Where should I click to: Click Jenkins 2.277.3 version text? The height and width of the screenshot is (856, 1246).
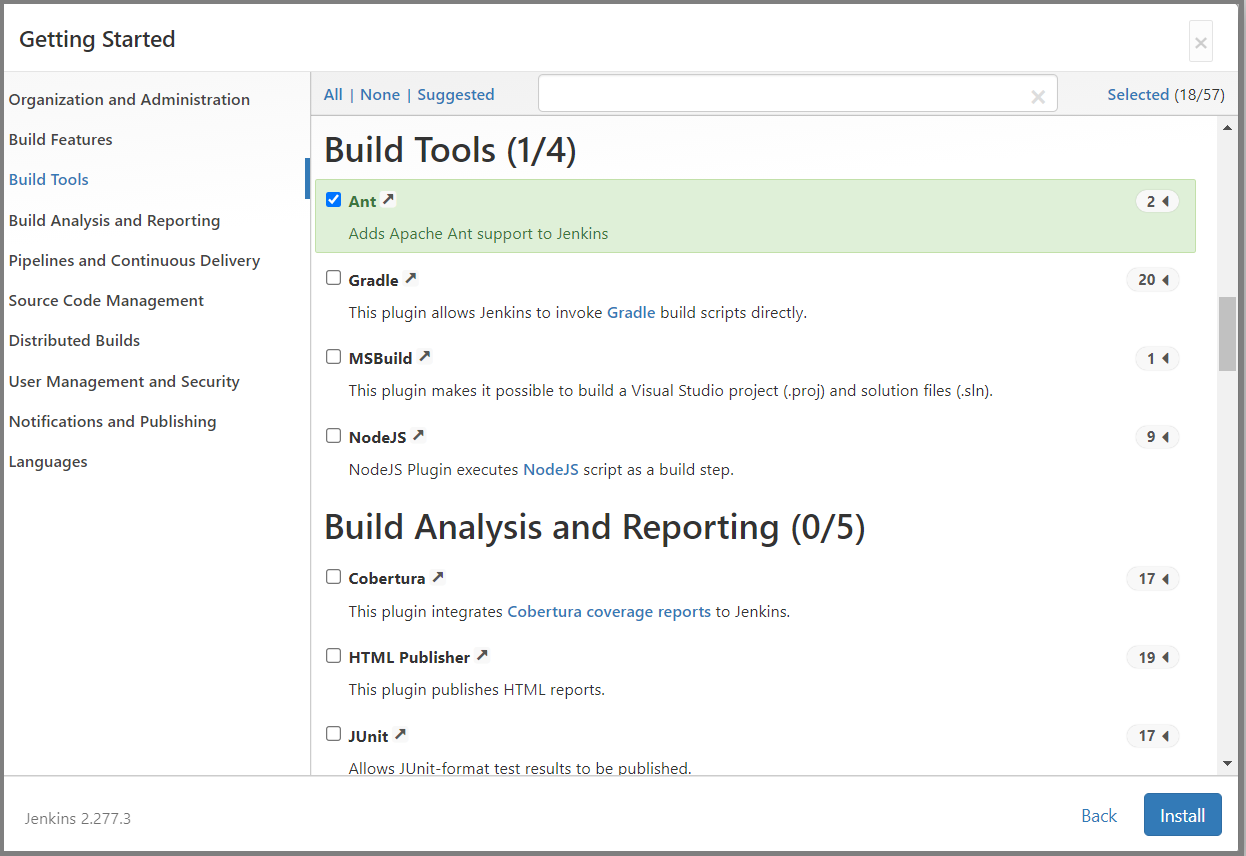click(78, 818)
